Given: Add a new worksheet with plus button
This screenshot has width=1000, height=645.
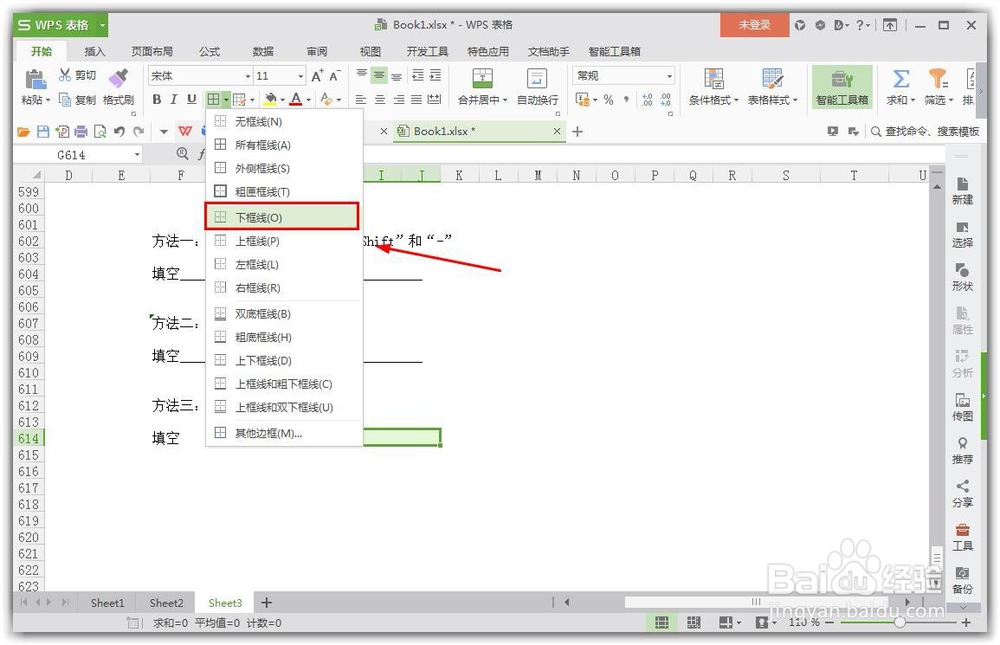Looking at the screenshot, I should pos(267,602).
